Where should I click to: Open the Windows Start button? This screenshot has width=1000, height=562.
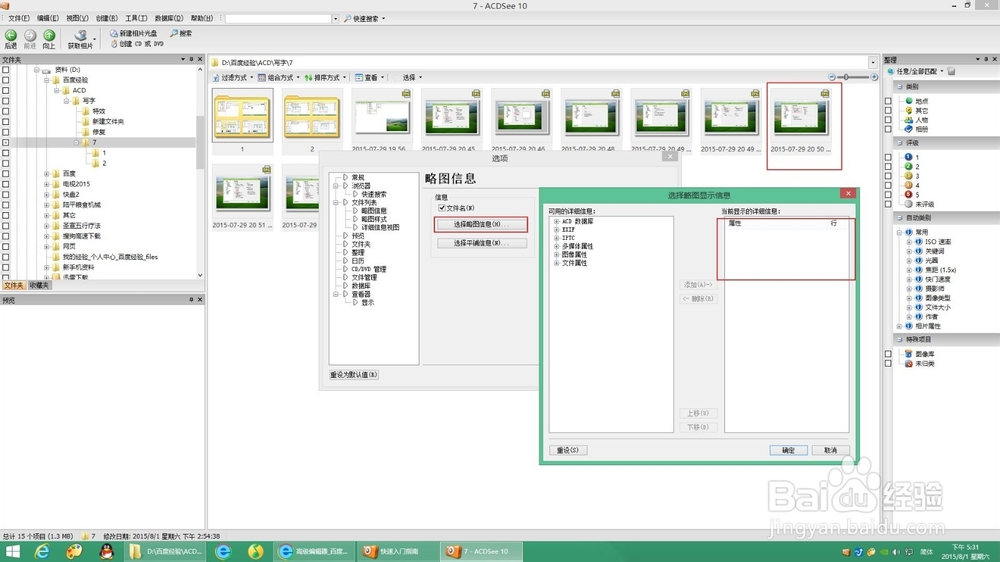[12, 552]
